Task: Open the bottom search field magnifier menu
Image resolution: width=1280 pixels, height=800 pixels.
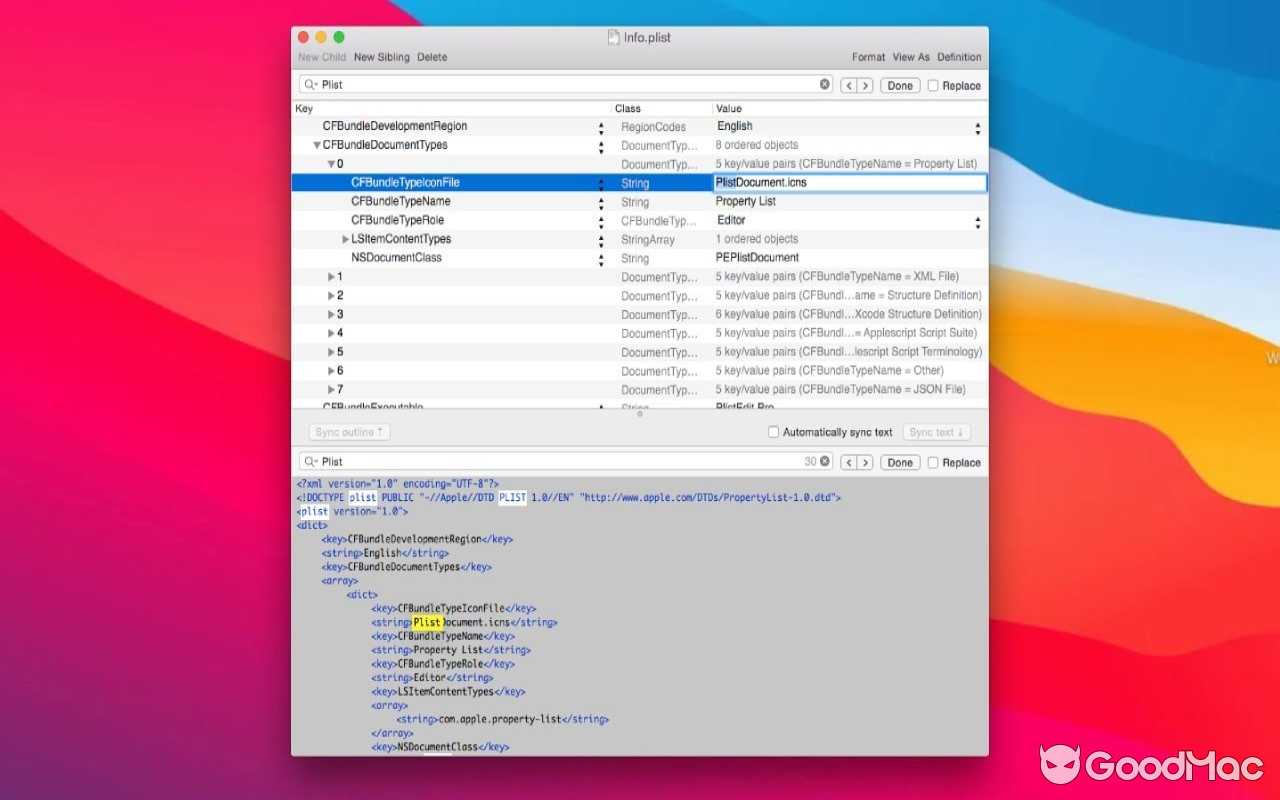Action: (310, 461)
